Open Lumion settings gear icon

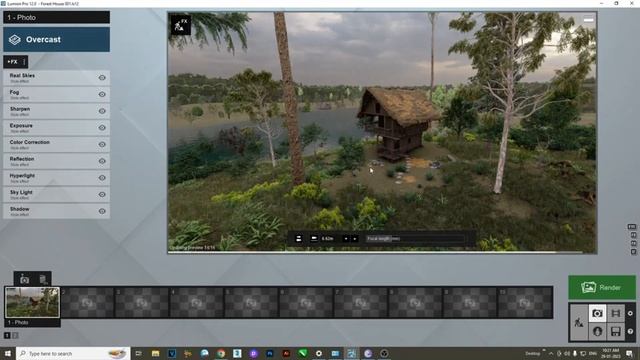pos(630,313)
